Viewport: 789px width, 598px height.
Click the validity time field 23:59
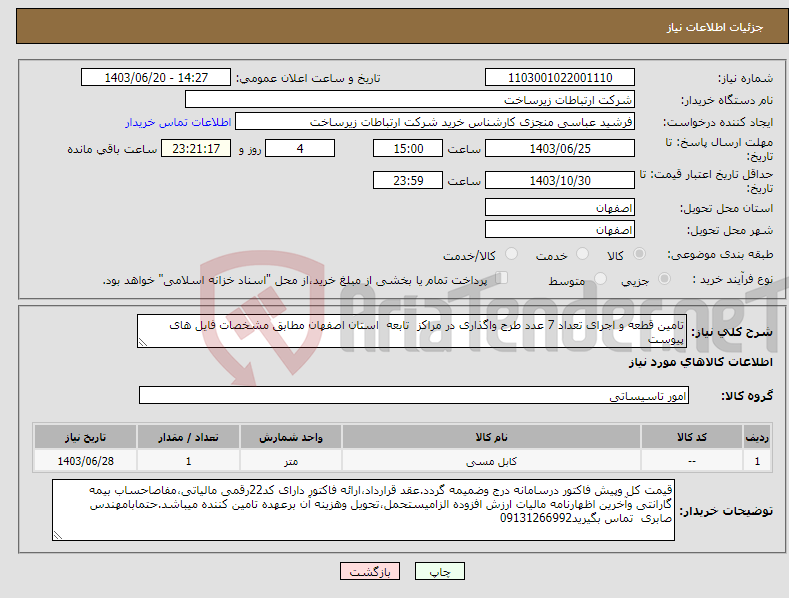click(x=408, y=180)
